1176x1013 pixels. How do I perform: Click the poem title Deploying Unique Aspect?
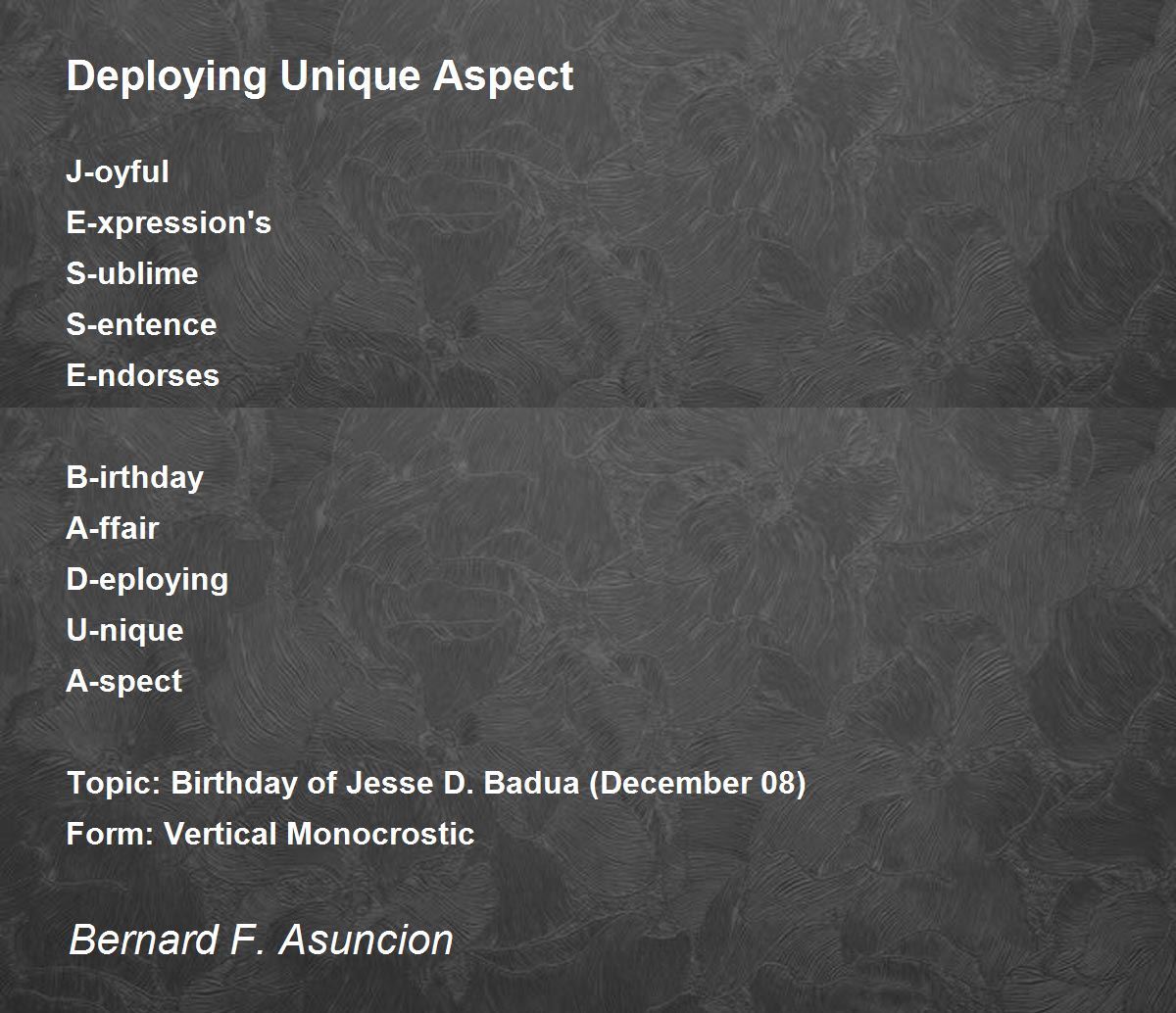[x=319, y=76]
